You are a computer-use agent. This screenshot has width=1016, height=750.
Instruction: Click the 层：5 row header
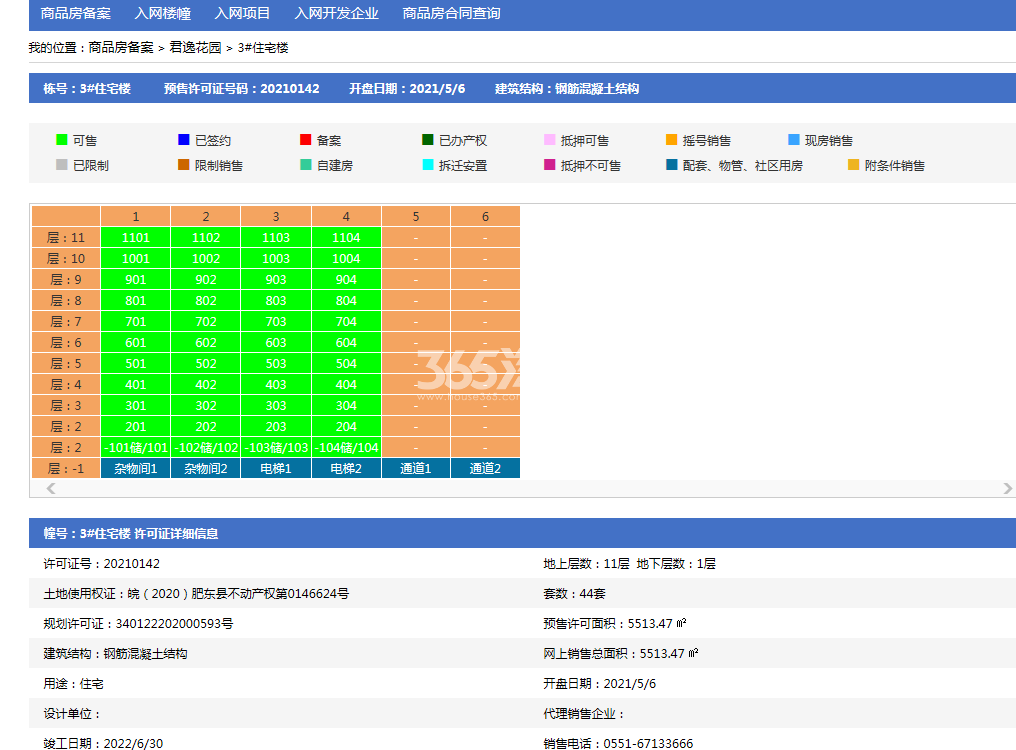[66, 364]
